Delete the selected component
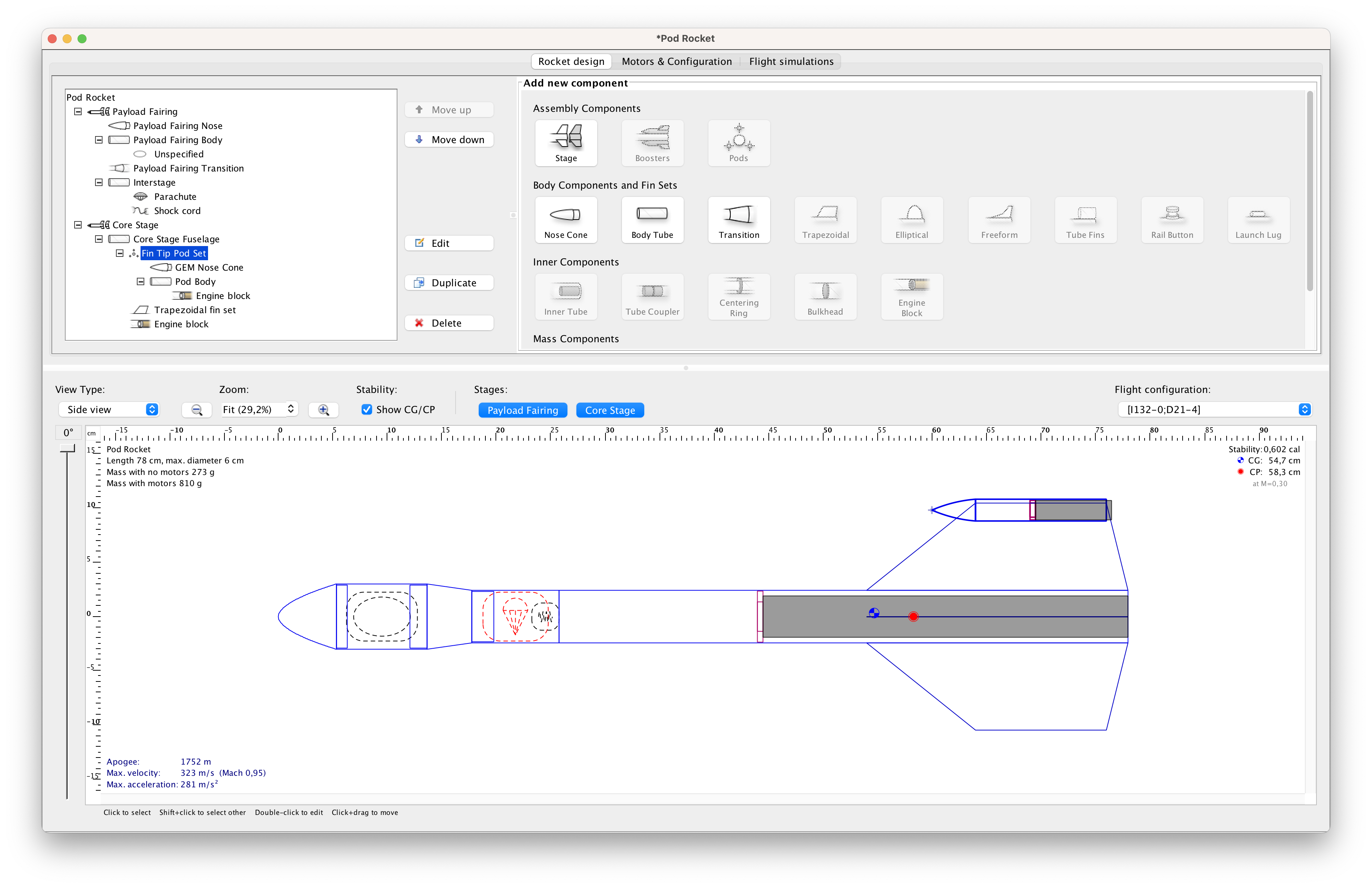The image size is (1372, 888). 449,322
